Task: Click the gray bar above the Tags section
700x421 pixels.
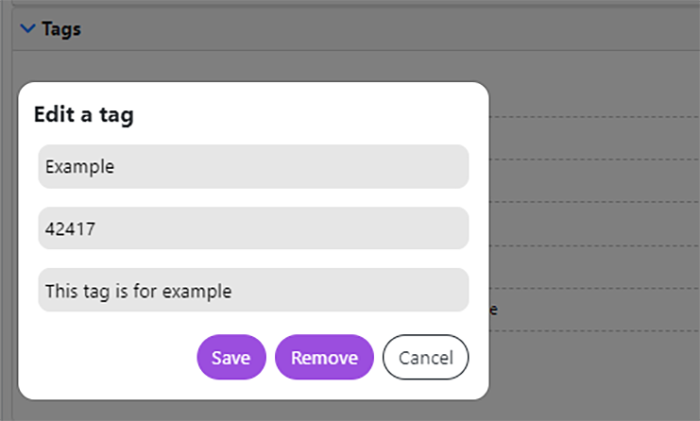Action: click(350, 4)
